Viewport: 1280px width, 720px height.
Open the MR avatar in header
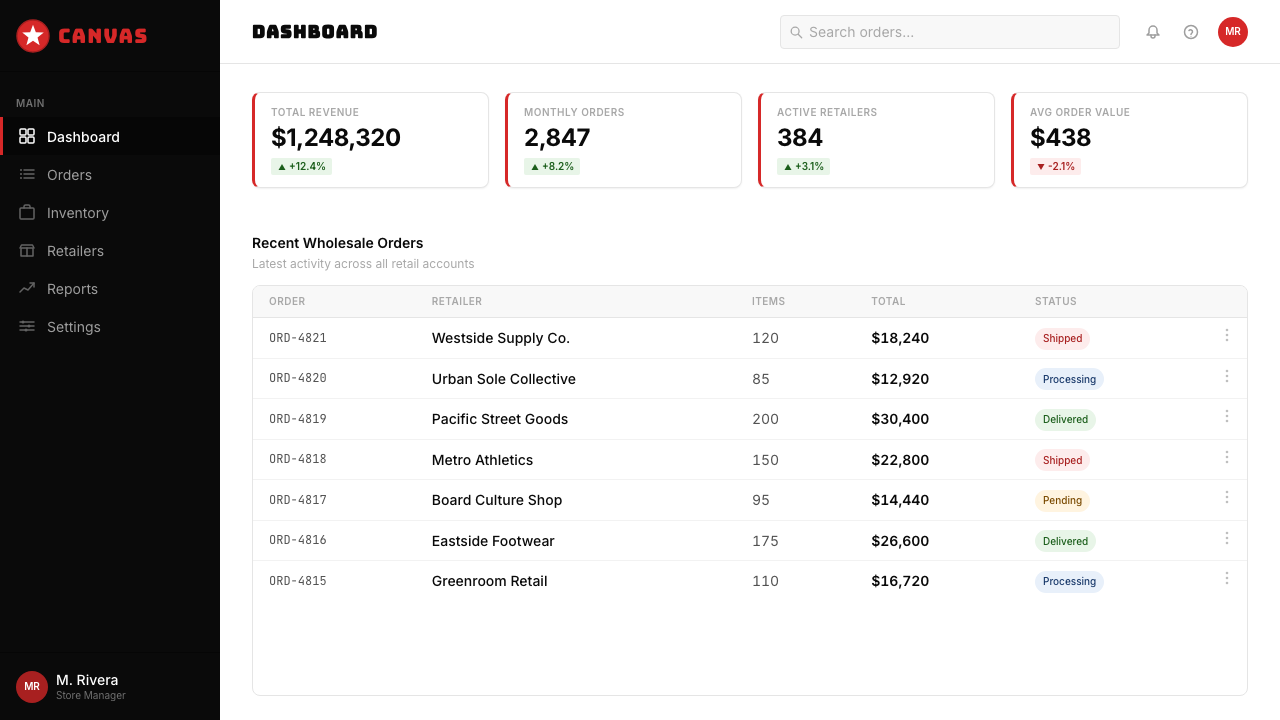click(x=1233, y=32)
